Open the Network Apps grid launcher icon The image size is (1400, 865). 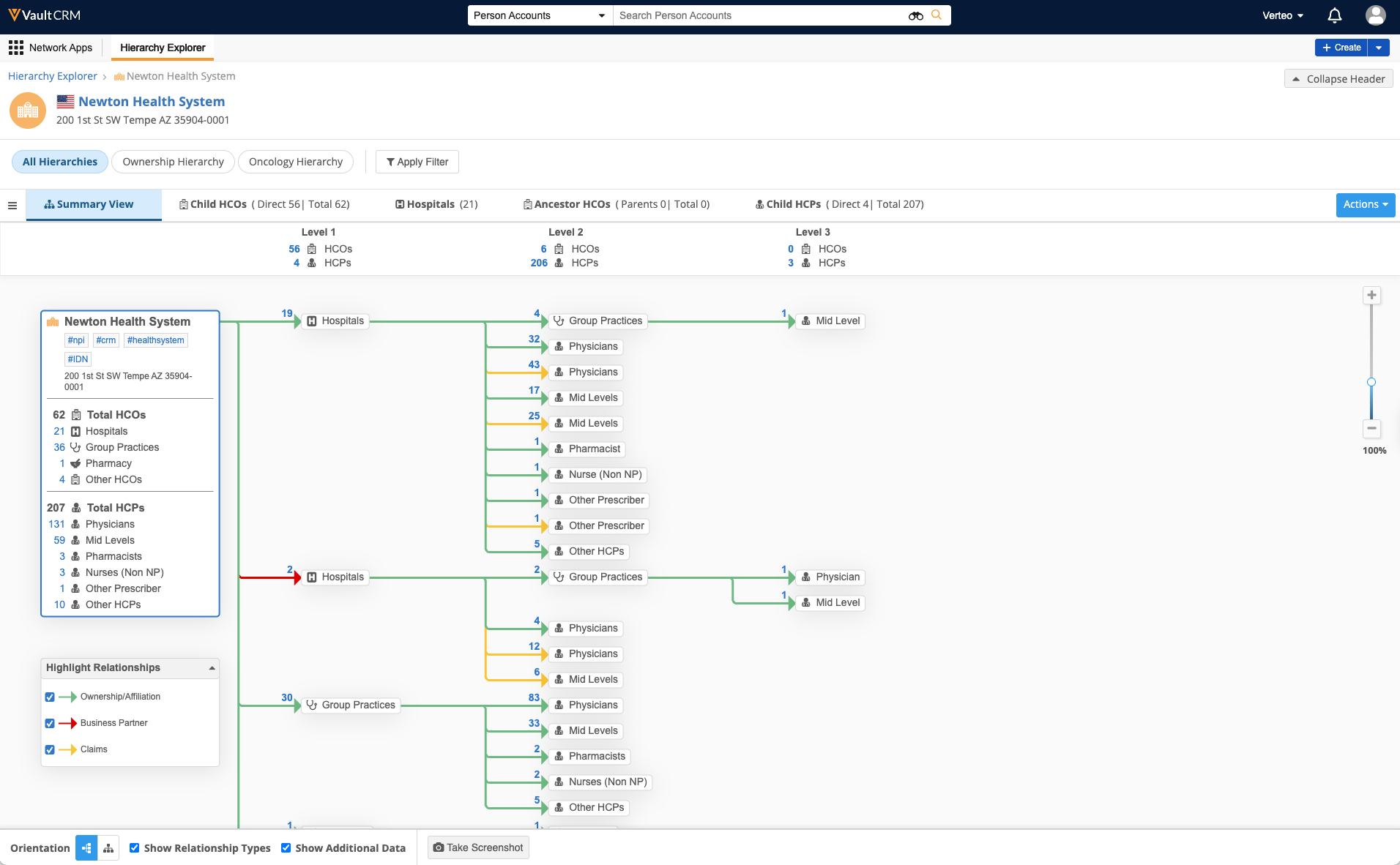coord(15,48)
